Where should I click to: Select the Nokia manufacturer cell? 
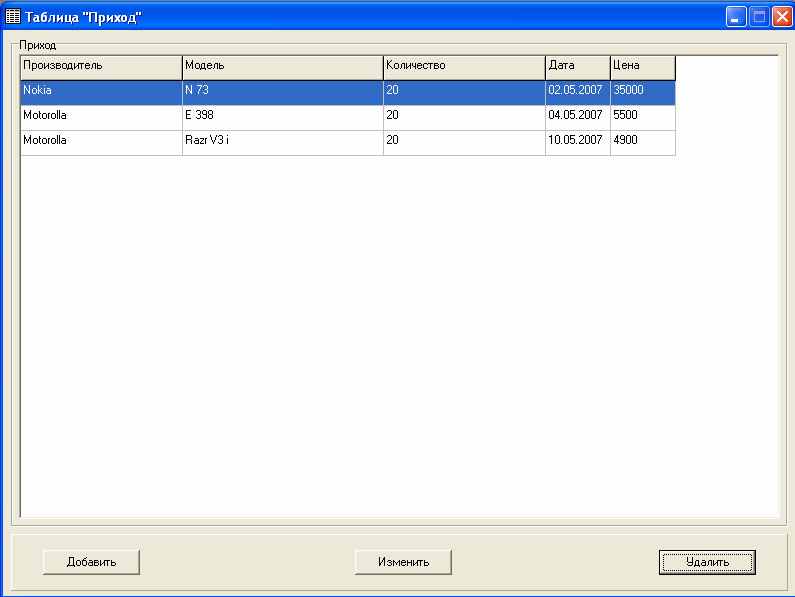click(101, 93)
